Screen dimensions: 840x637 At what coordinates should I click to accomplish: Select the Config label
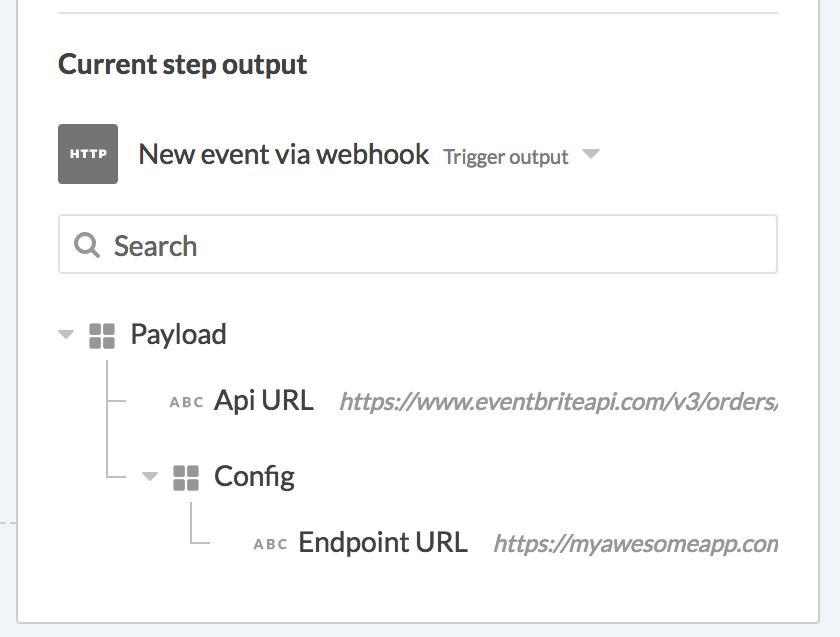(x=254, y=476)
